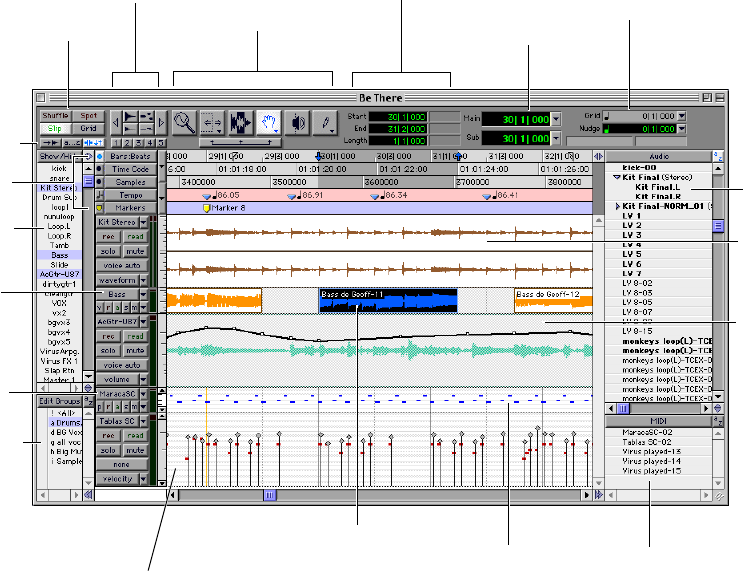Open the Edit Groups menu
Image resolution: width=744 pixels, height=573 pixels.
click(60, 401)
